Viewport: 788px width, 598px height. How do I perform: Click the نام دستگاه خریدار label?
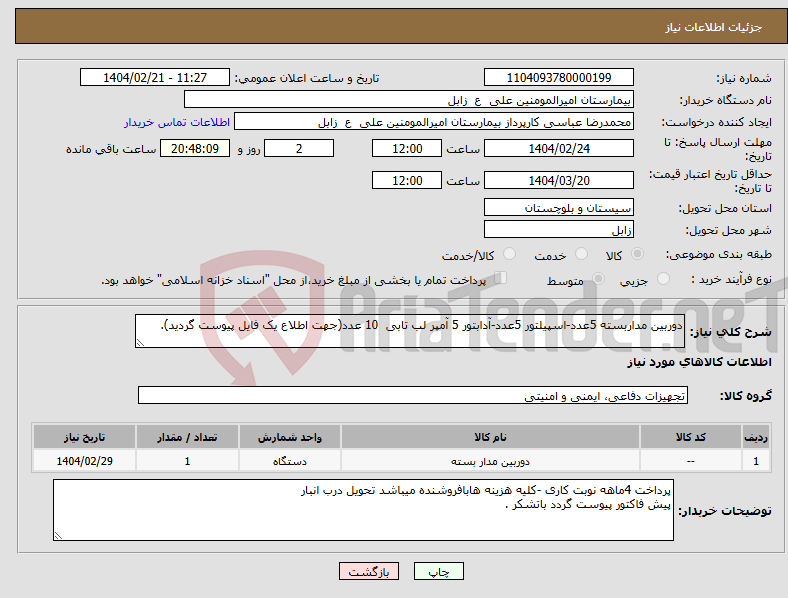coord(726,101)
